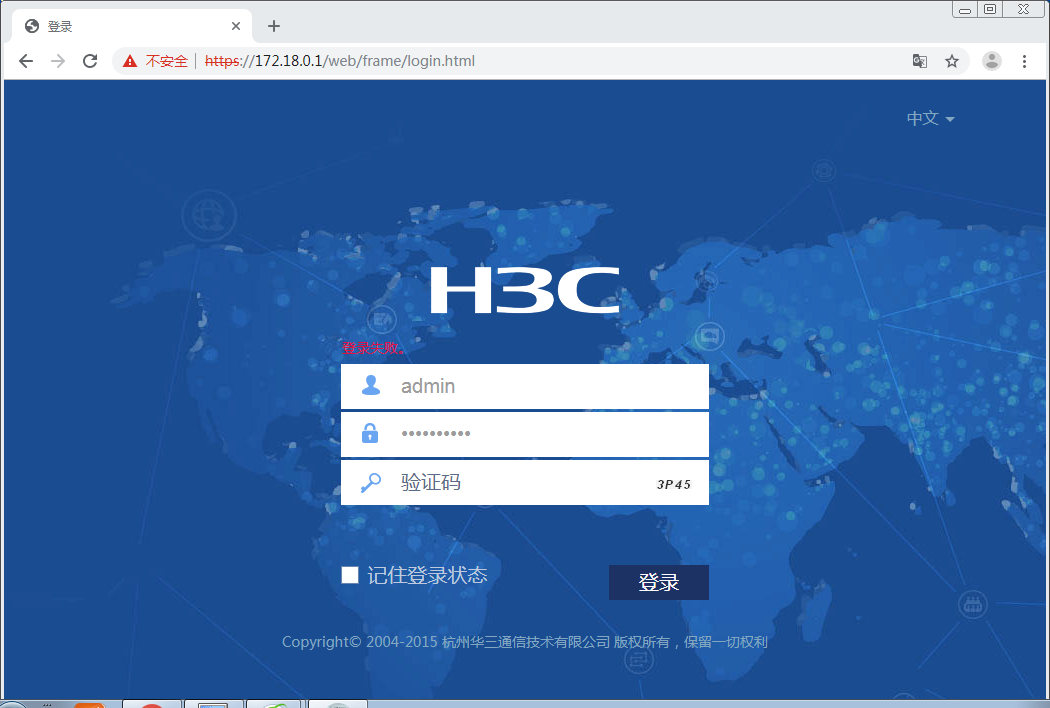Click the browser forward arrow

click(x=58, y=61)
